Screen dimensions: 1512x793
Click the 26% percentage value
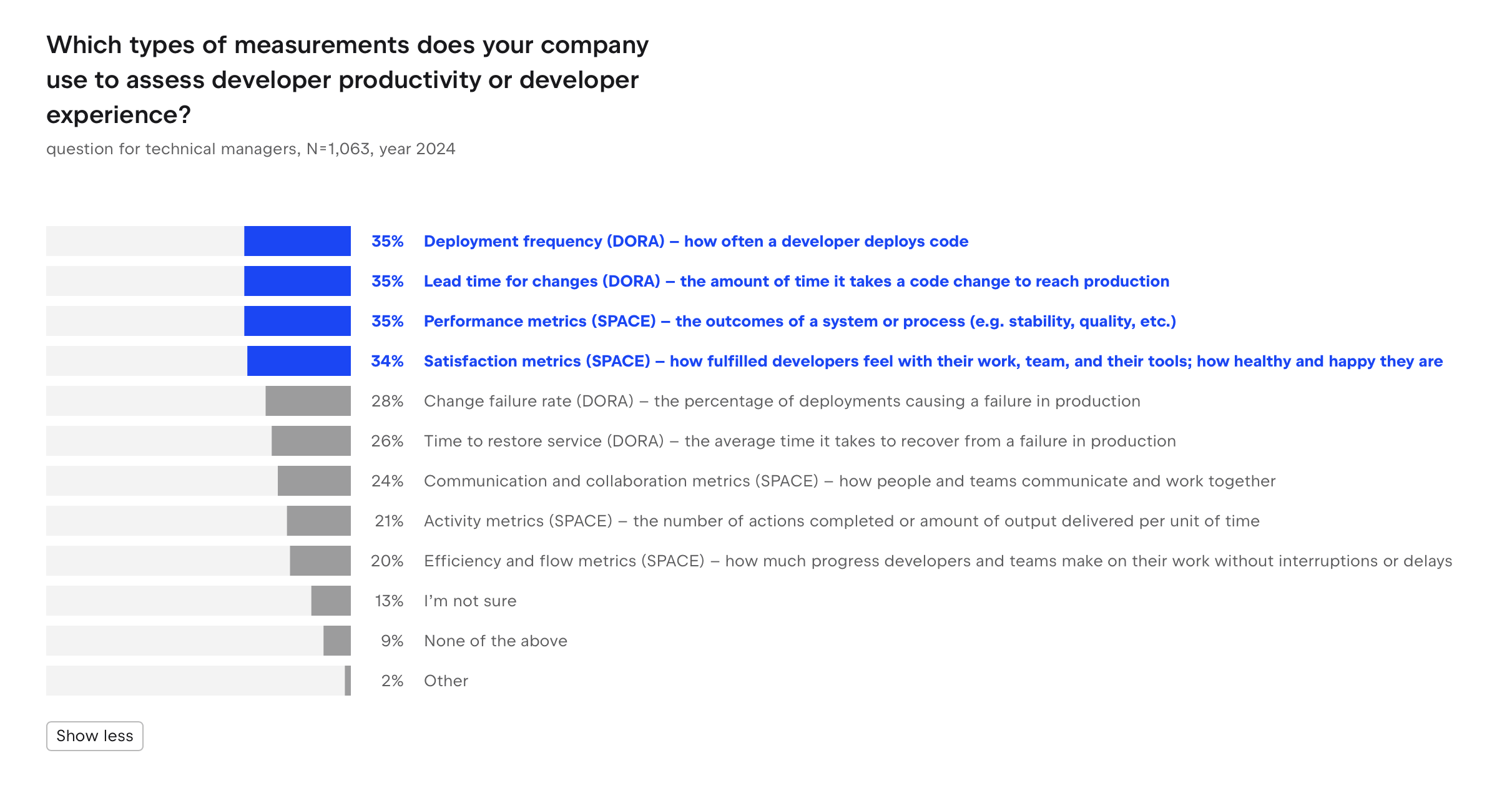click(x=387, y=441)
